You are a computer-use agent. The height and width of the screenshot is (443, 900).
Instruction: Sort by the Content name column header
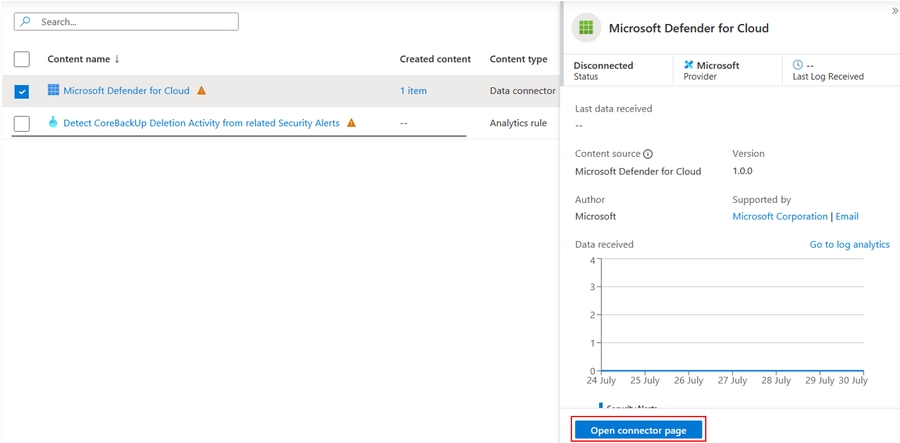tap(83, 59)
